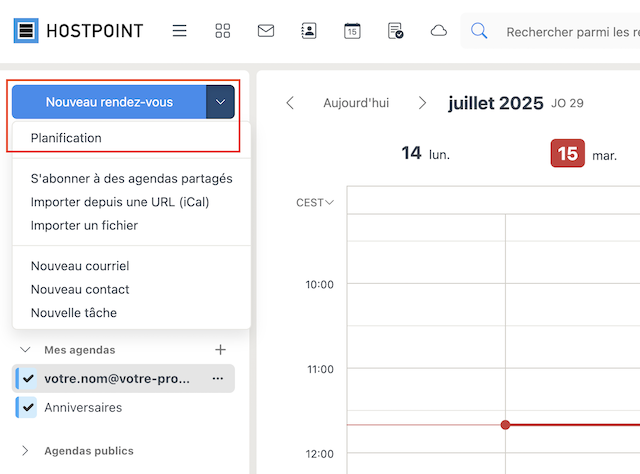Uncheck the votre.nom@votre-pro... calendar checkbox
Screen dimensions: 640x474
28,378
